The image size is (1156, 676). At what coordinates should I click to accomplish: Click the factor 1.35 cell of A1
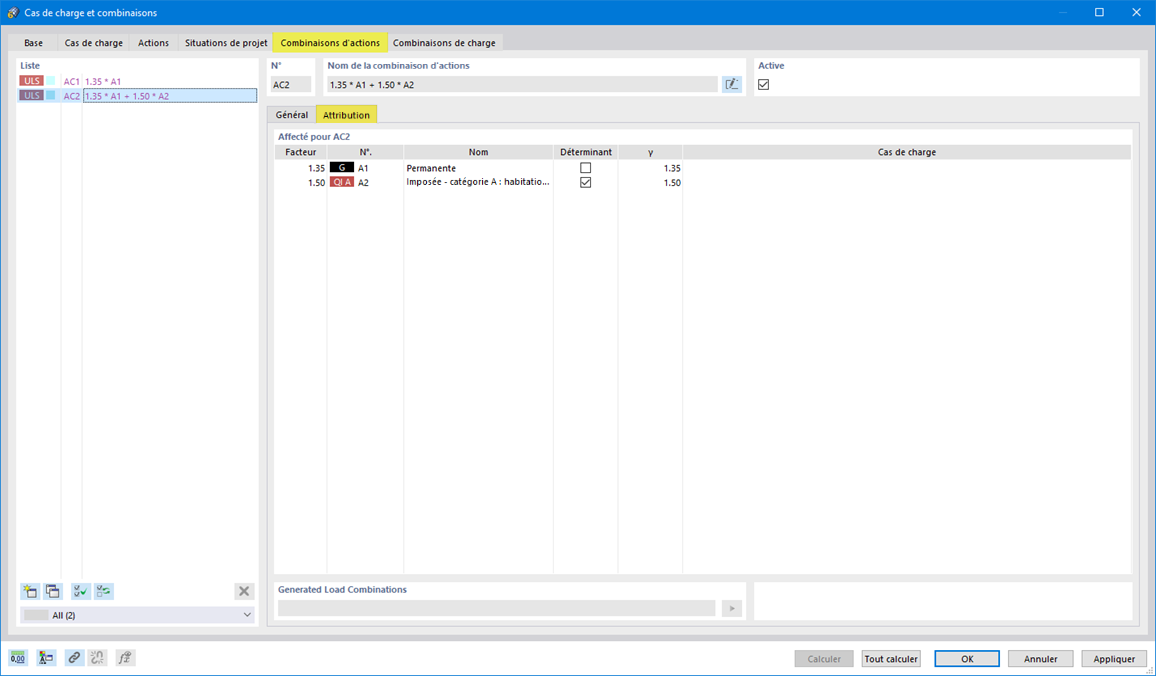pos(301,168)
